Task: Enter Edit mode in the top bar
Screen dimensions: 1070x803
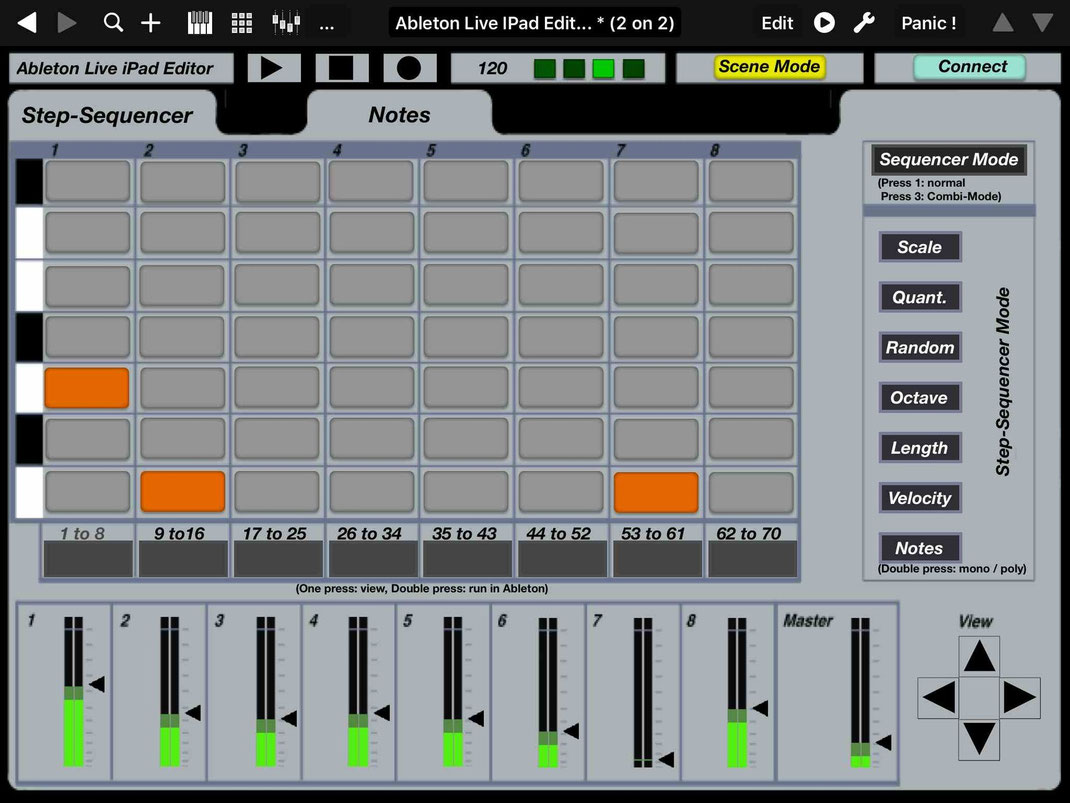Action: [777, 23]
